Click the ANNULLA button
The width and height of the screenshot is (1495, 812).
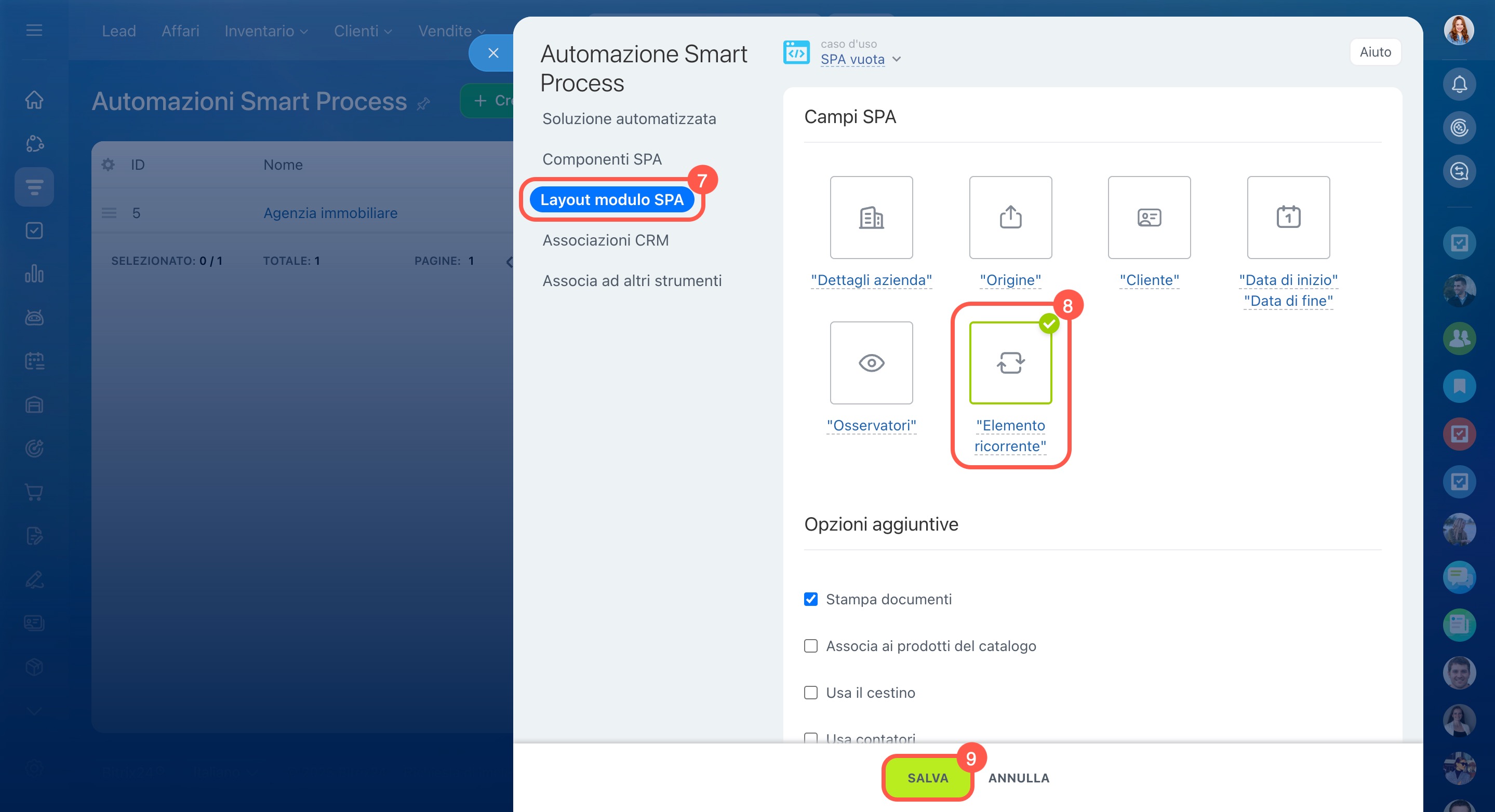(1019, 778)
